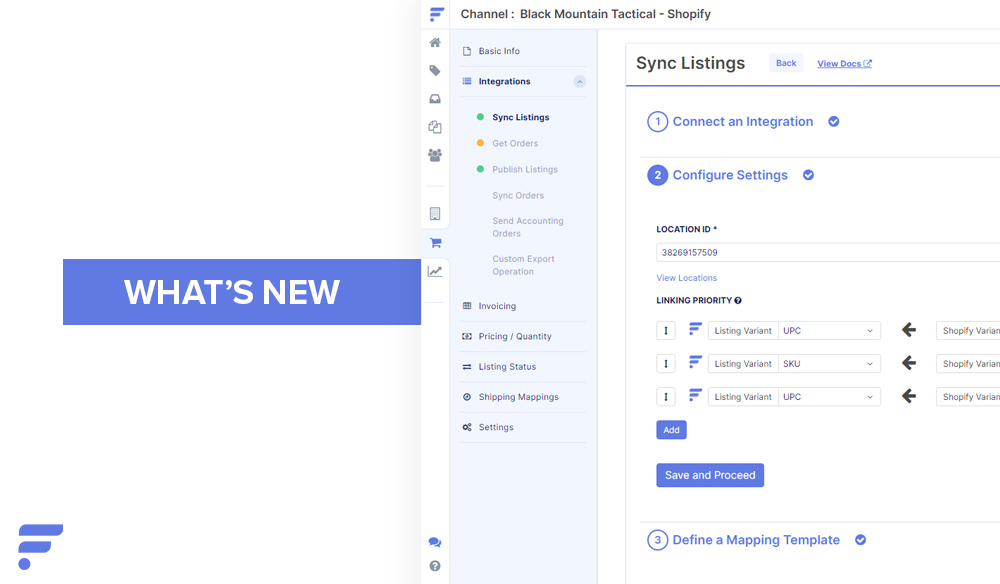This screenshot has height=584, width=1000.
Task: Click the Shopify Variant field in first row
Action: click(x=968, y=331)
